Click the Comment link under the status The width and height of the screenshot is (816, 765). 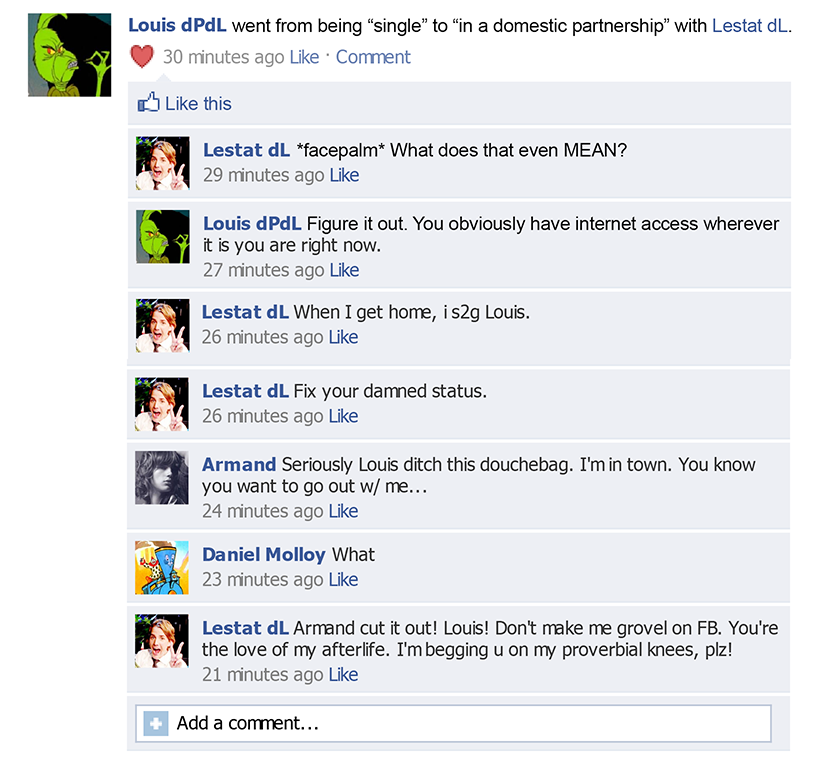pos(373,57)
